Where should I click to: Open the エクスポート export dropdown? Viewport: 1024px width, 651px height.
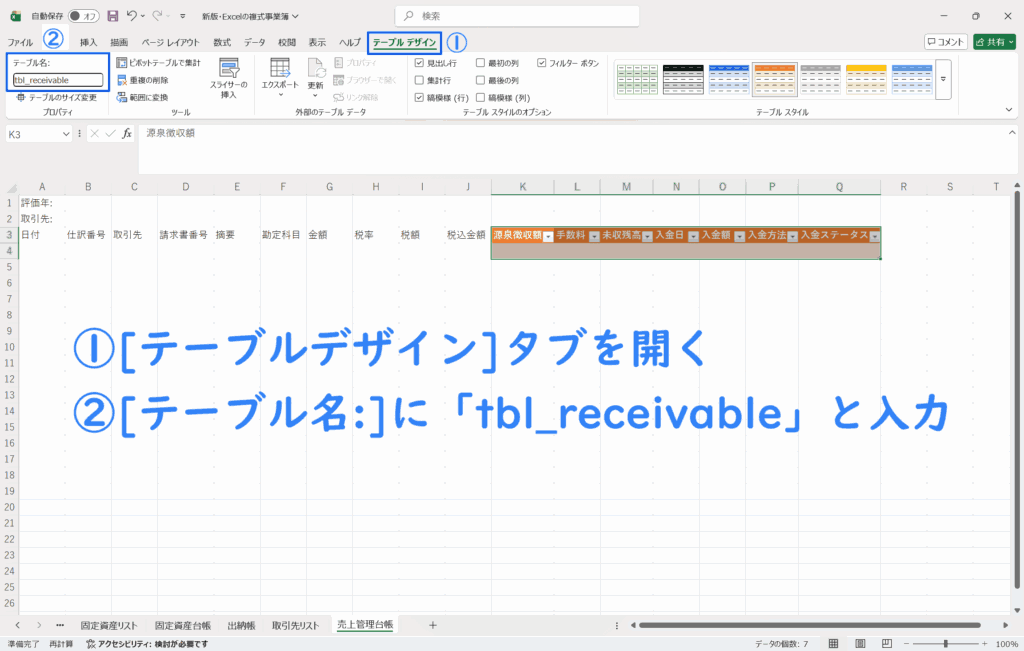click(x=280, y=75)
